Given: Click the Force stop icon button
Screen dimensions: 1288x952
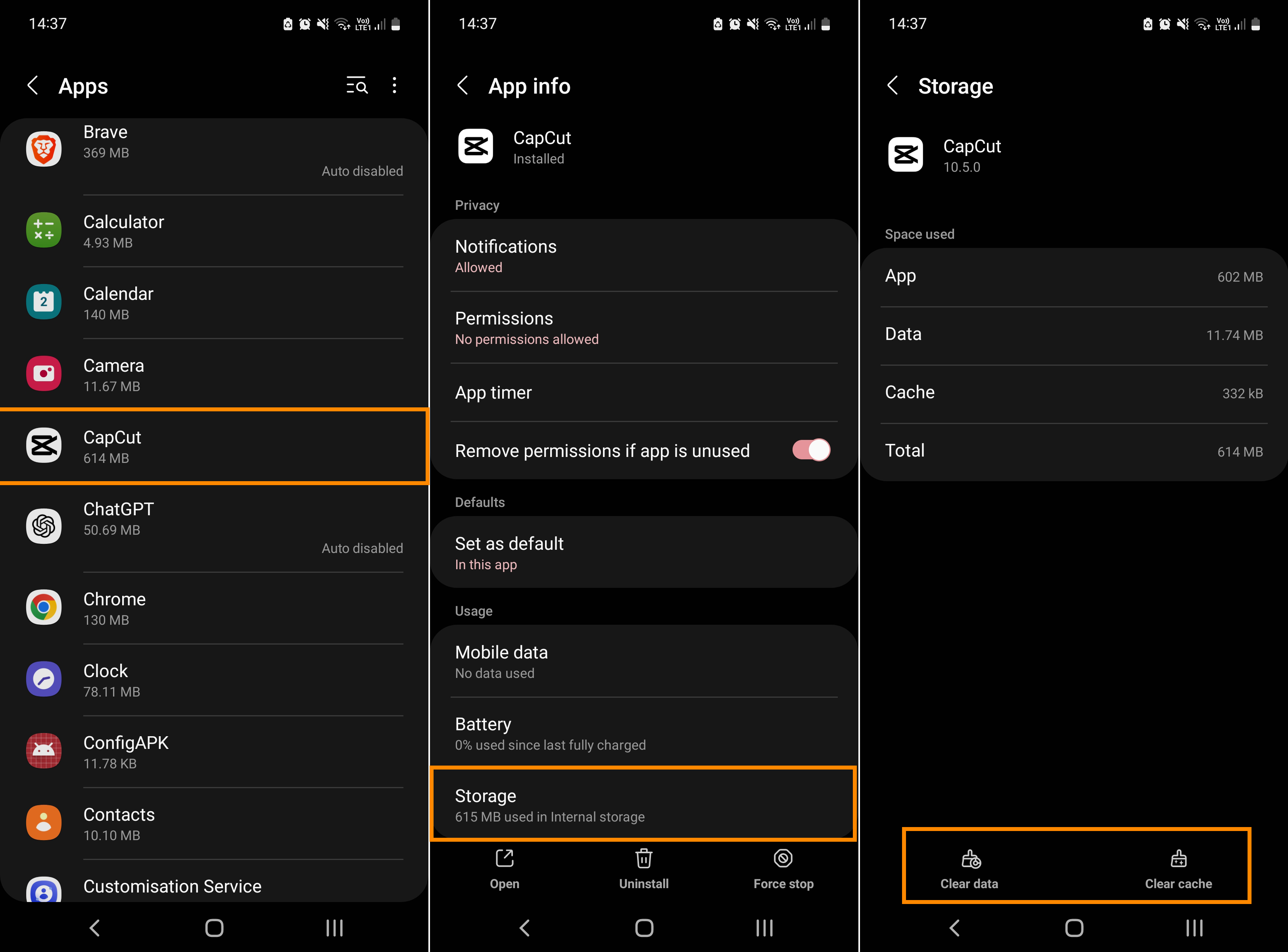Looking at the screenshot, I should [784, 868].
